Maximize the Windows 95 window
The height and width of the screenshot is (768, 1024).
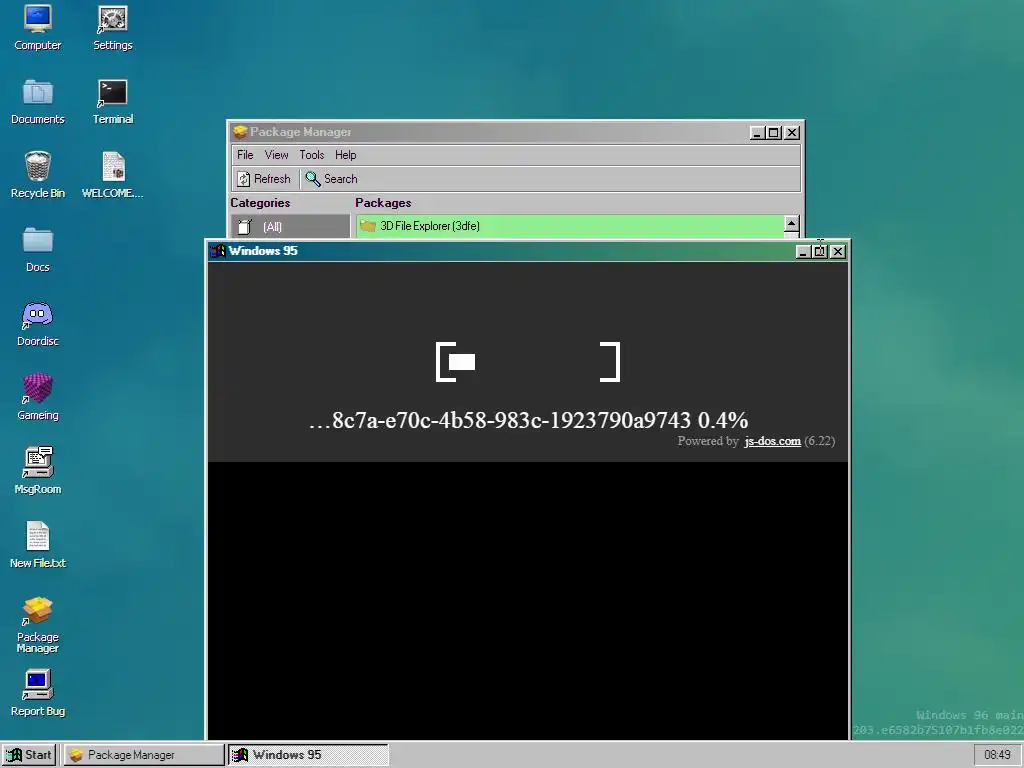tap(820, 251)
